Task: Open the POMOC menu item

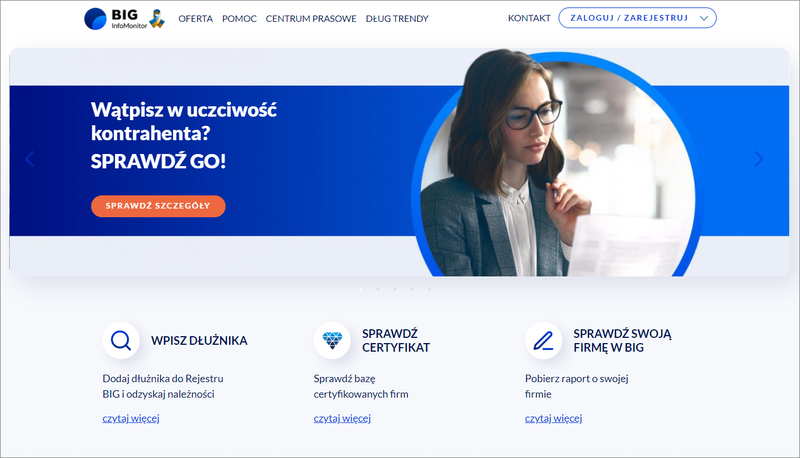Action: coord(239,19)
